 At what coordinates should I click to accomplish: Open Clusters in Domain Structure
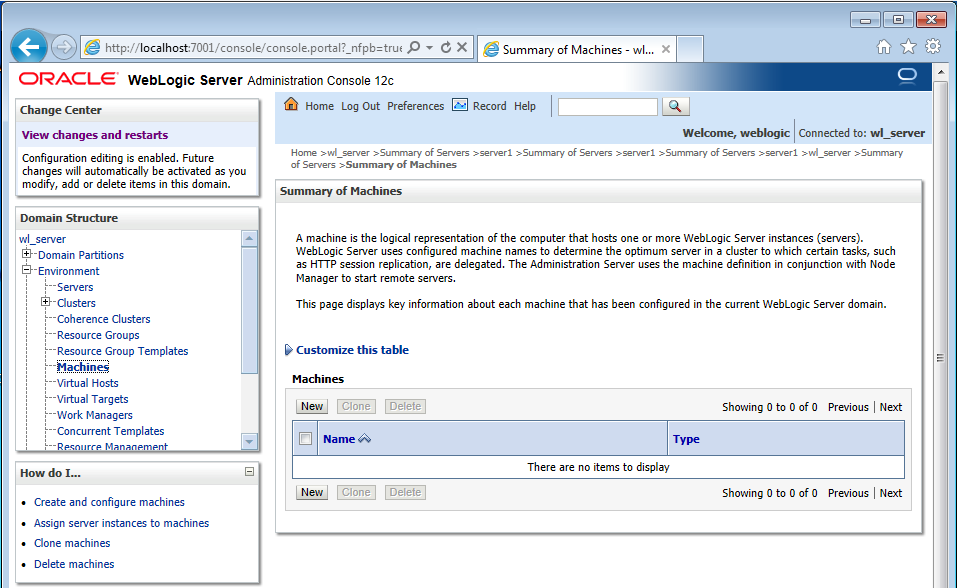(x=76, y=303)
